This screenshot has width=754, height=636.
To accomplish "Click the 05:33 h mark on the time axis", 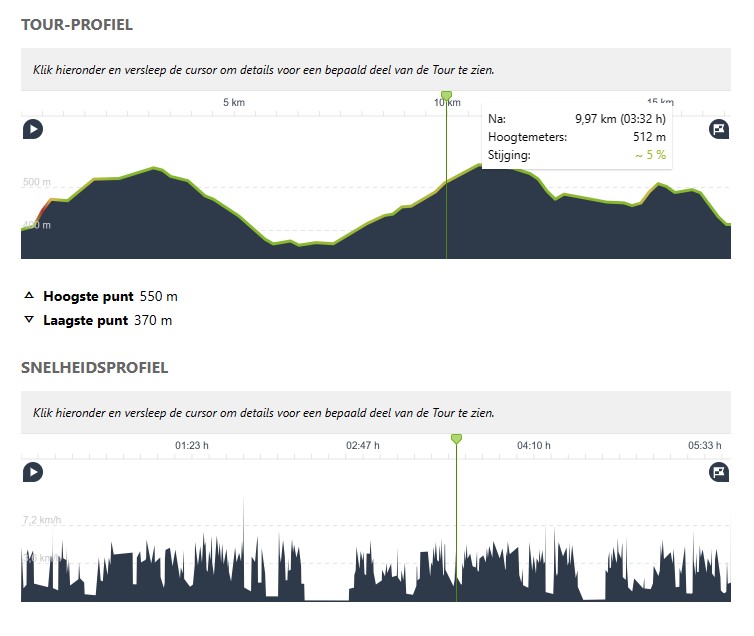I will point(705,446).
